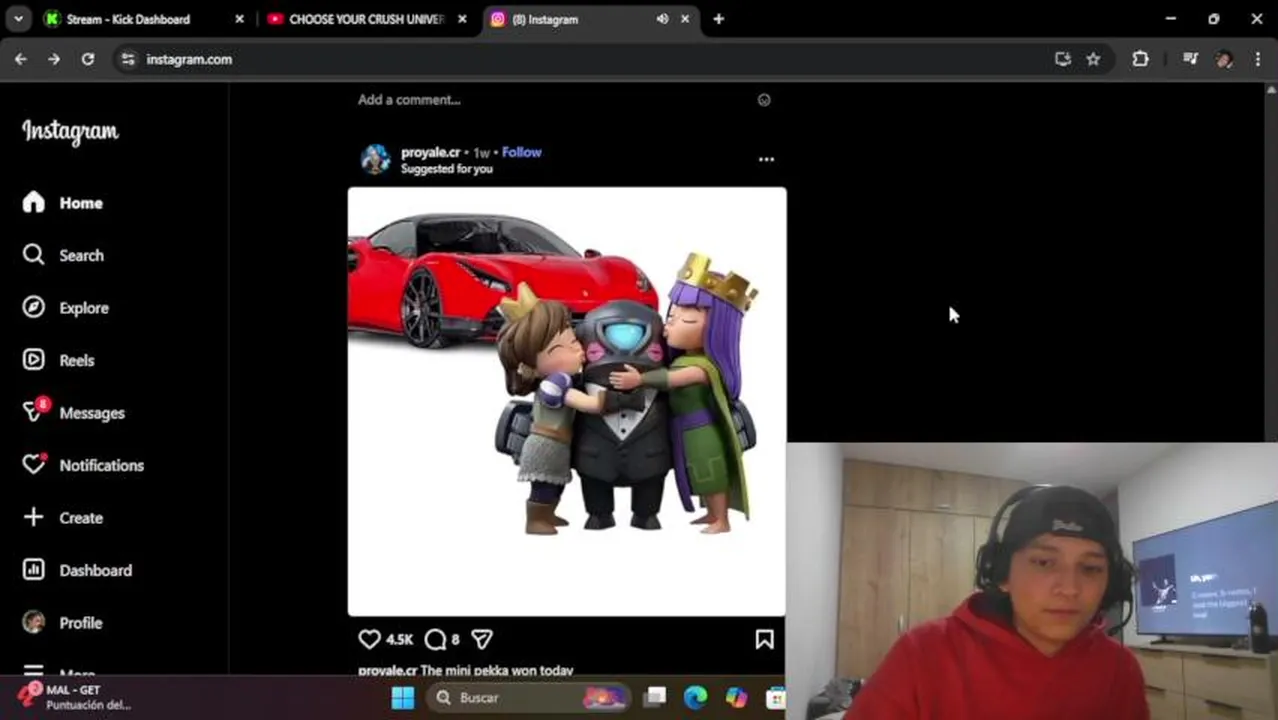Open Copilot from taskbar
Screen dimensions: 1278x720
[736, 697]
